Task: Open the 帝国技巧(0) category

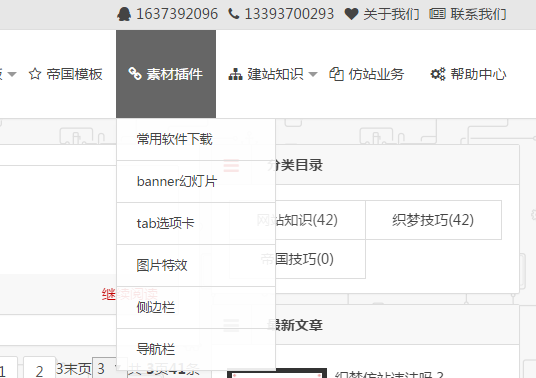Action: 297,259
